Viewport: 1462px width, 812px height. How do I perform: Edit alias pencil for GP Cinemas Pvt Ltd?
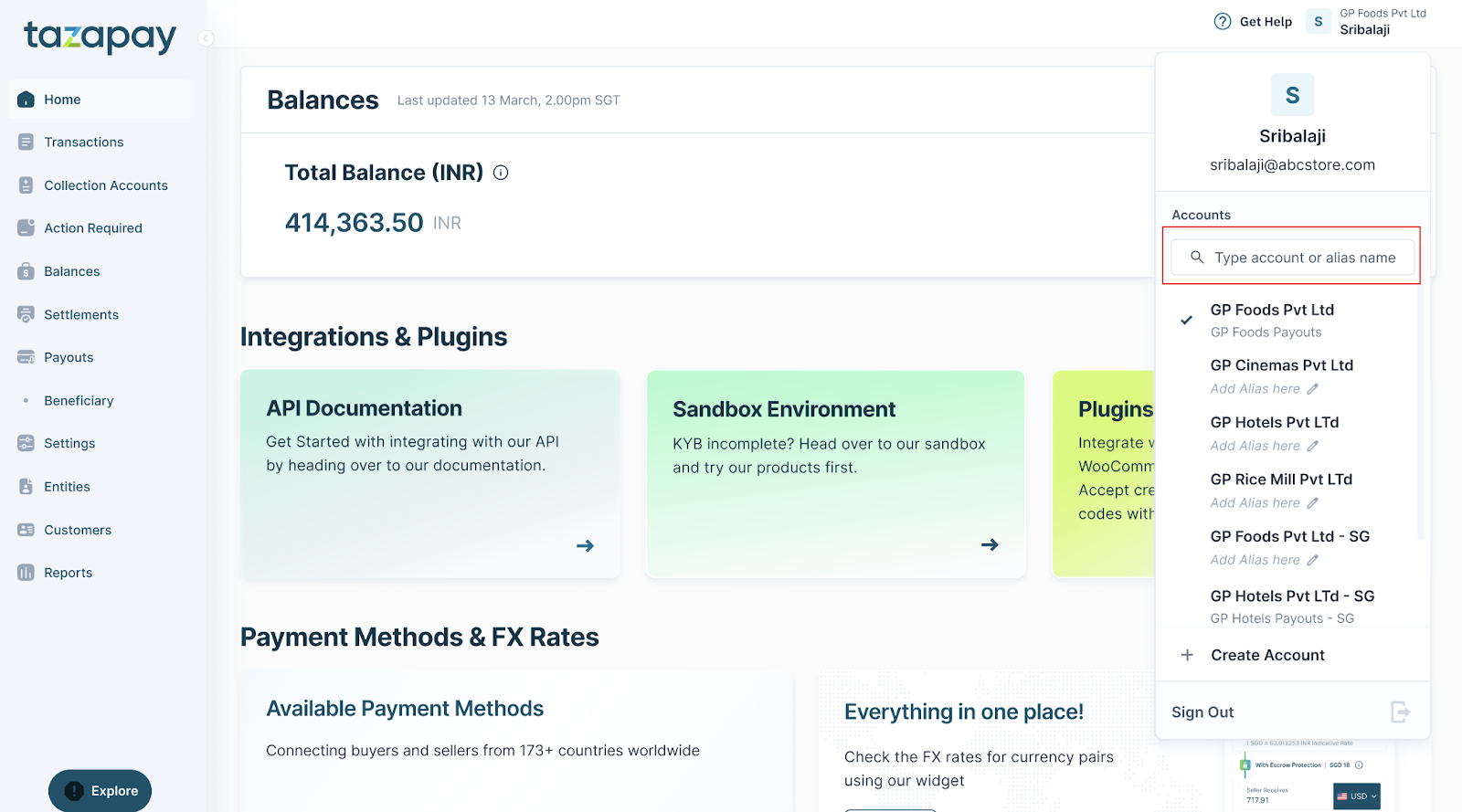point(1313,389)
